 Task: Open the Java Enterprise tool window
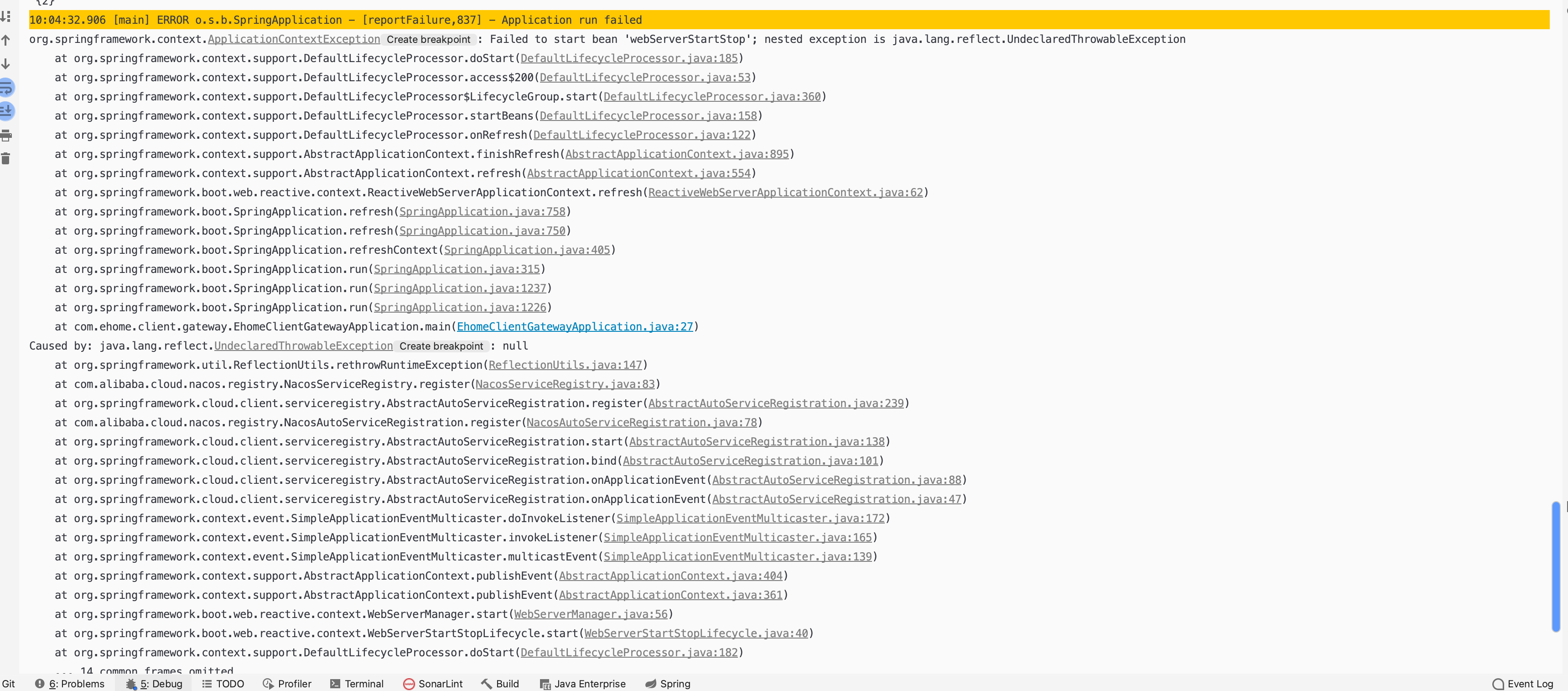[x=582, y=684]
